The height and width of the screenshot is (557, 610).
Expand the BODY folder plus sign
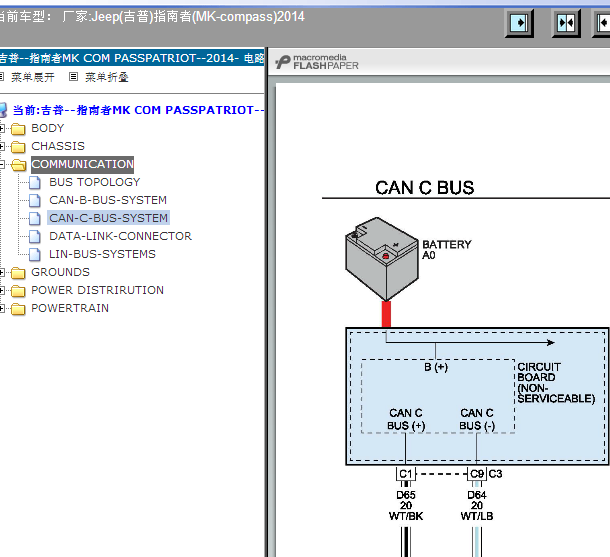[x=2, y=128]
